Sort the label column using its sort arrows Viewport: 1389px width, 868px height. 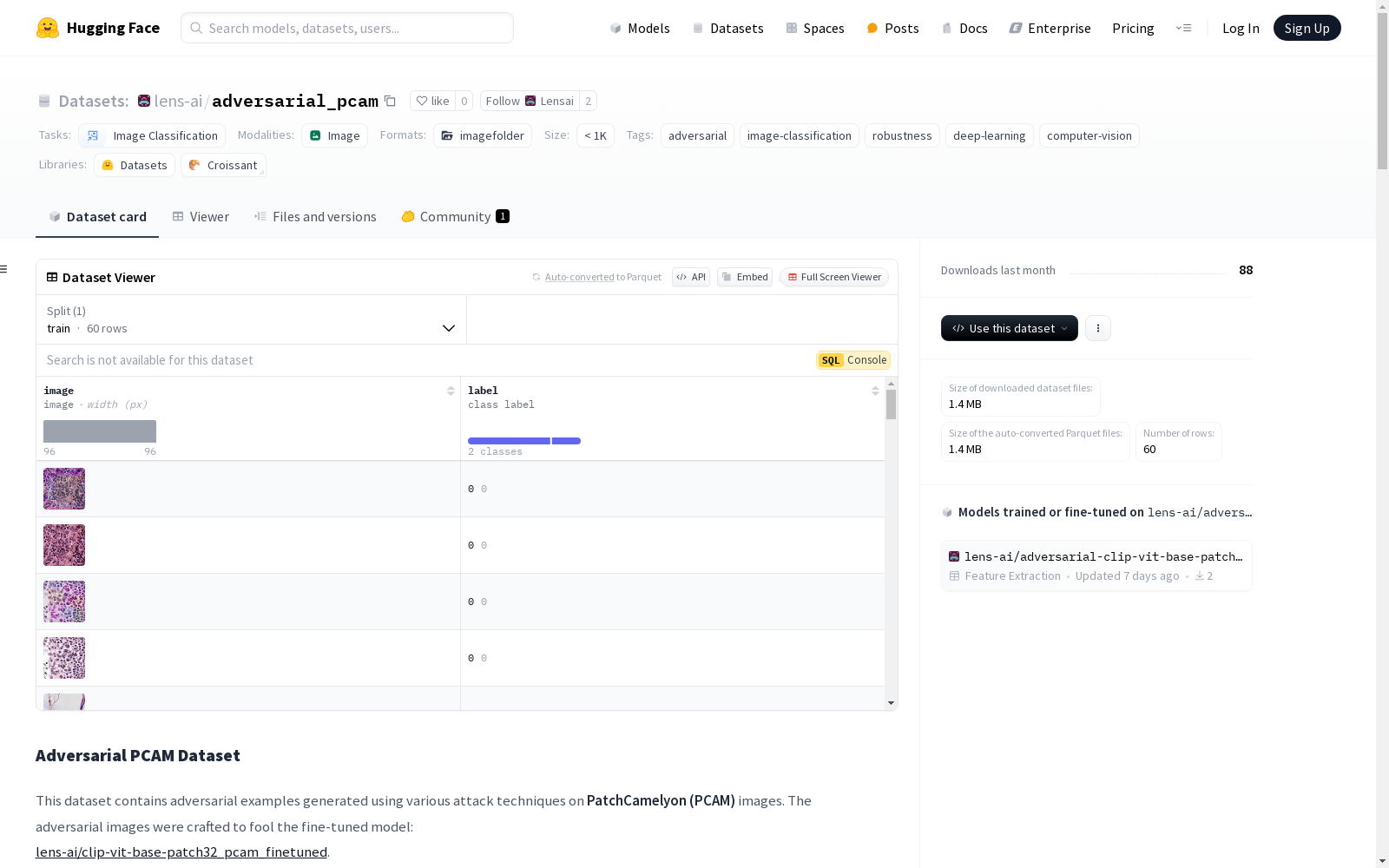click(875, 391)
